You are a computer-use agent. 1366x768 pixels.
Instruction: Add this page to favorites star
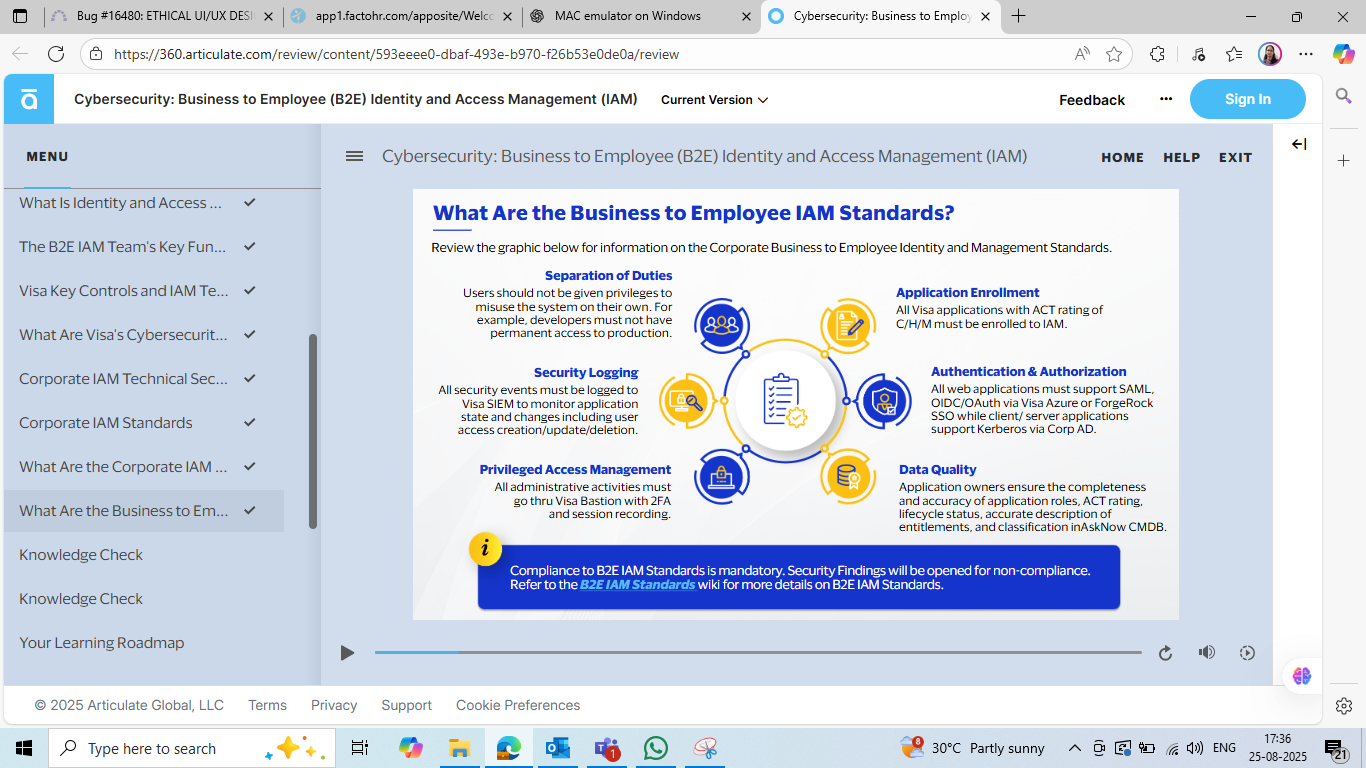[1114, 54]
